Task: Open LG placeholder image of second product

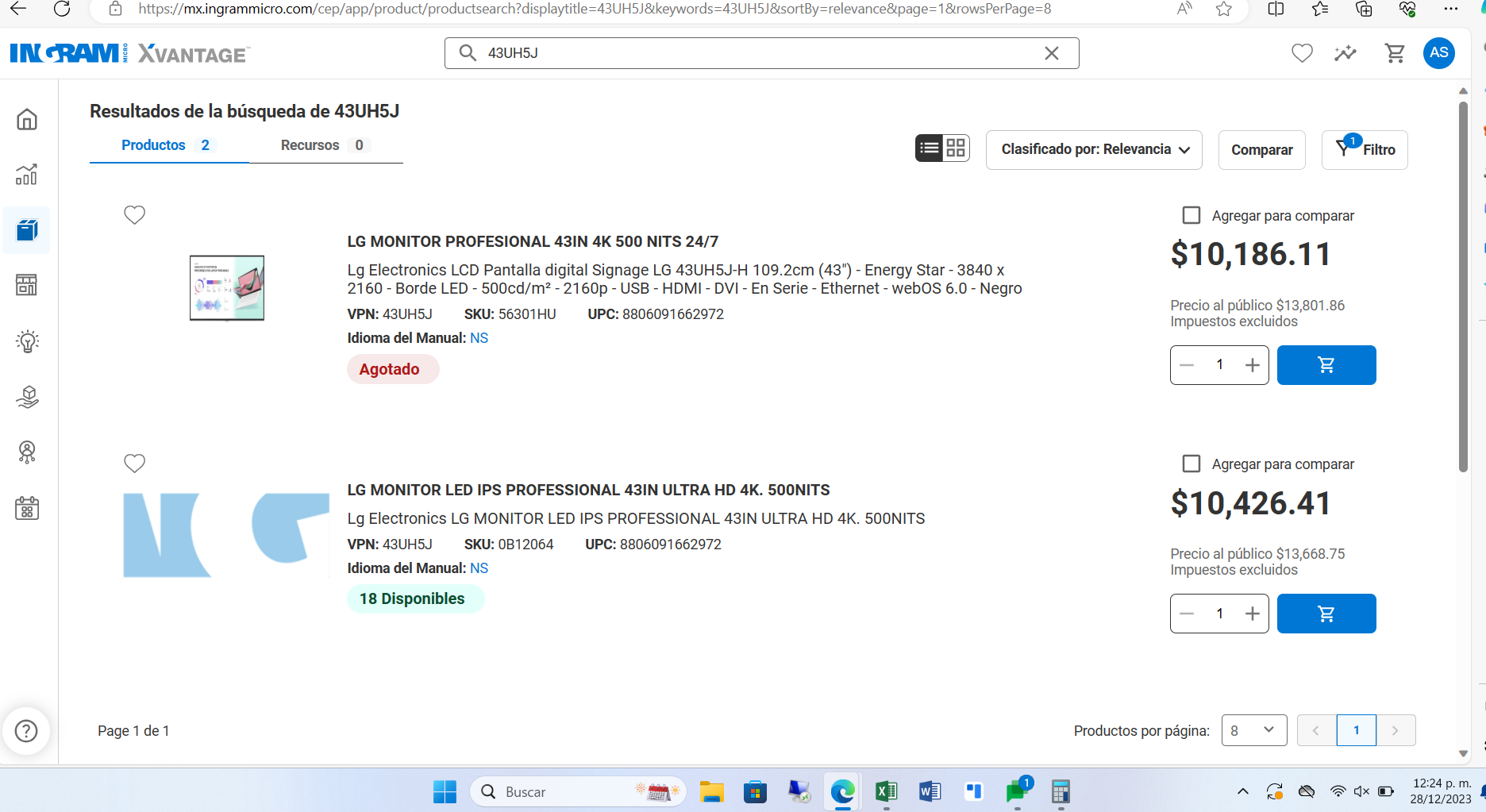Action: coord(226,535)
